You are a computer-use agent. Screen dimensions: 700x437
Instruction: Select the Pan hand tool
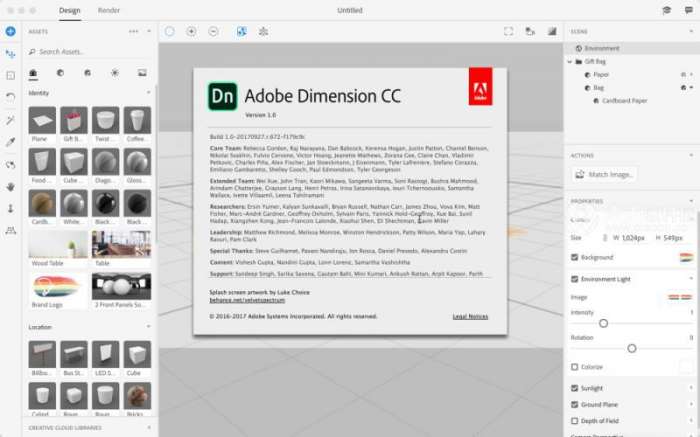(10, 187)
